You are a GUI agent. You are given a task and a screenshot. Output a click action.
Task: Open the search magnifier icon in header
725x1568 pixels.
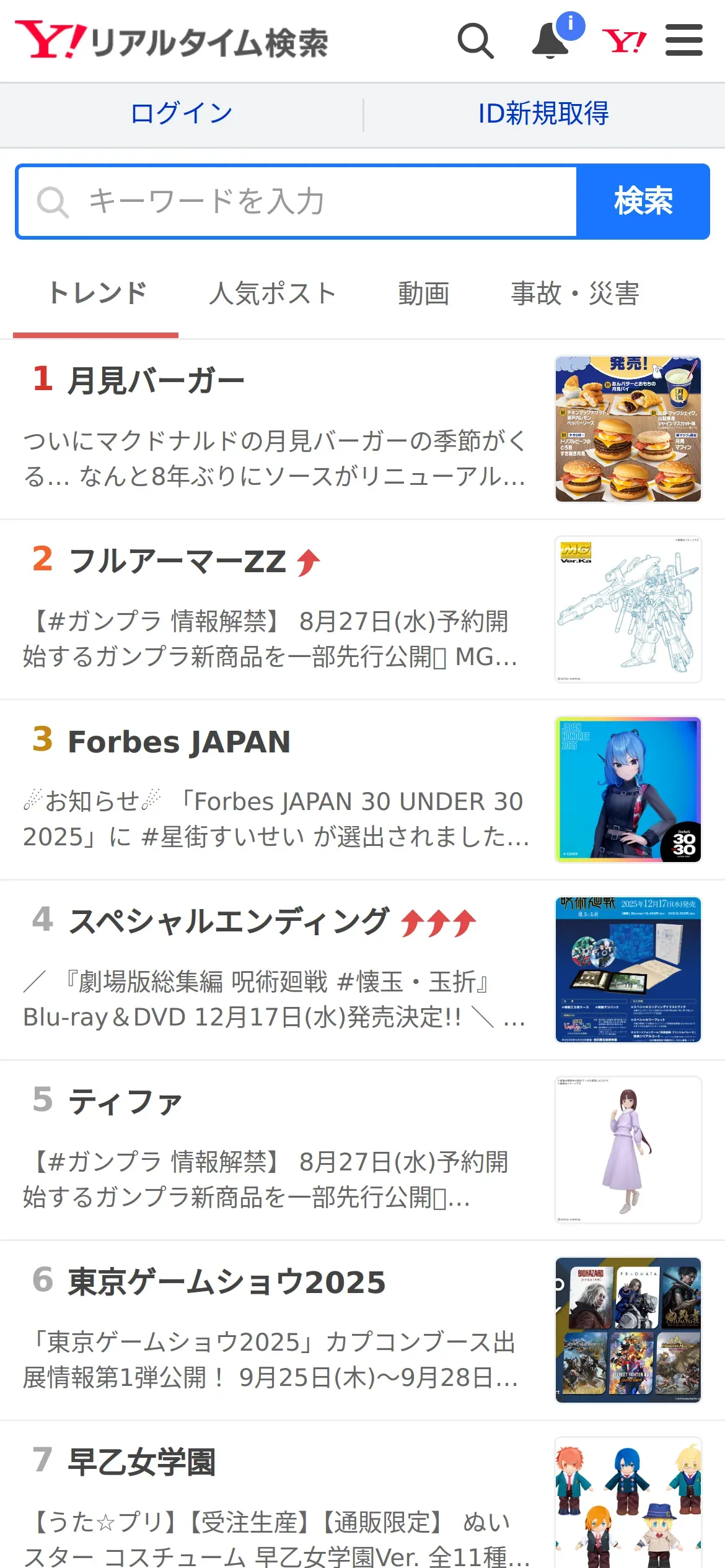click(475, 41)
